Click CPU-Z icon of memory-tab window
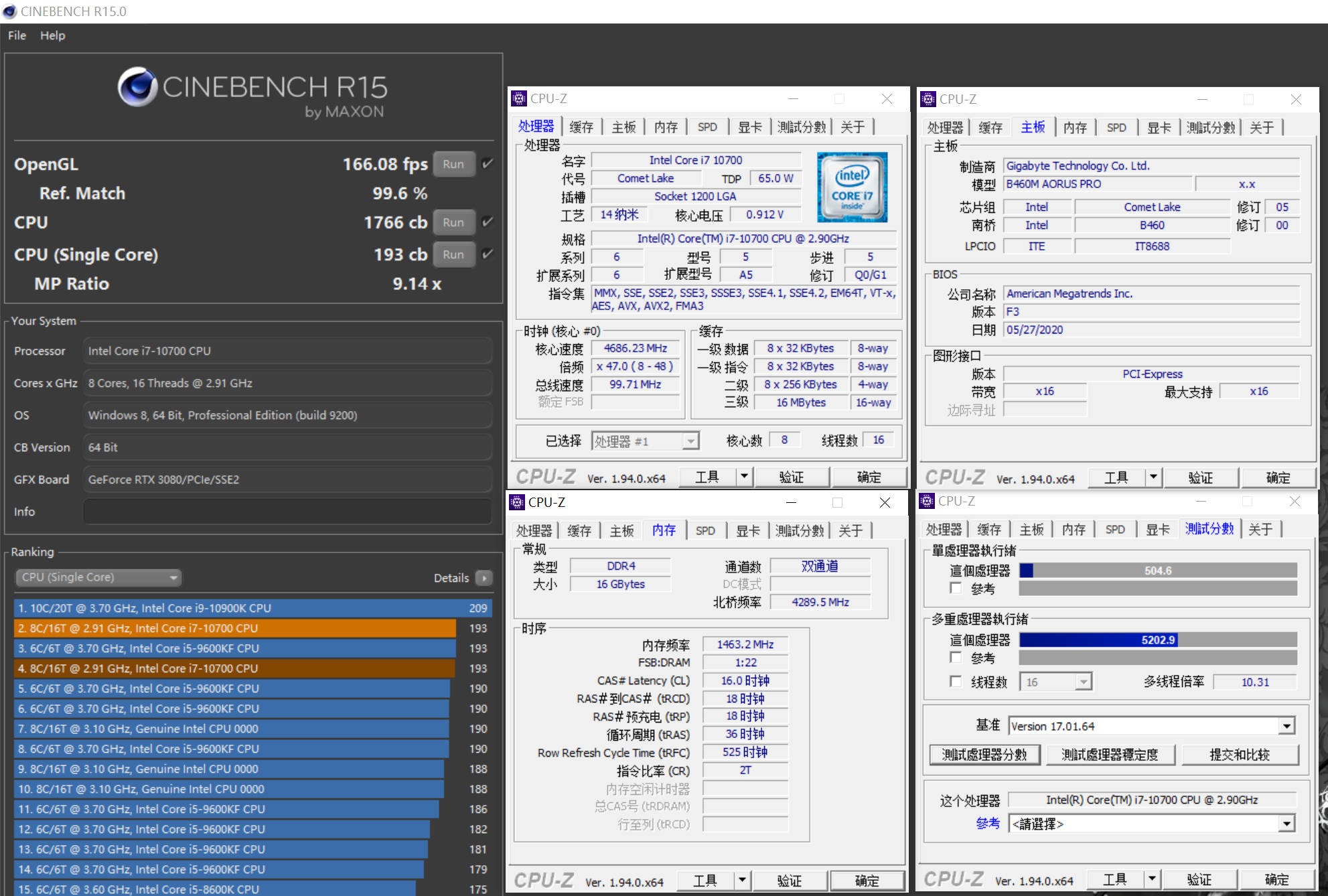Viewport: 1328px width, 896px height. 517,502
